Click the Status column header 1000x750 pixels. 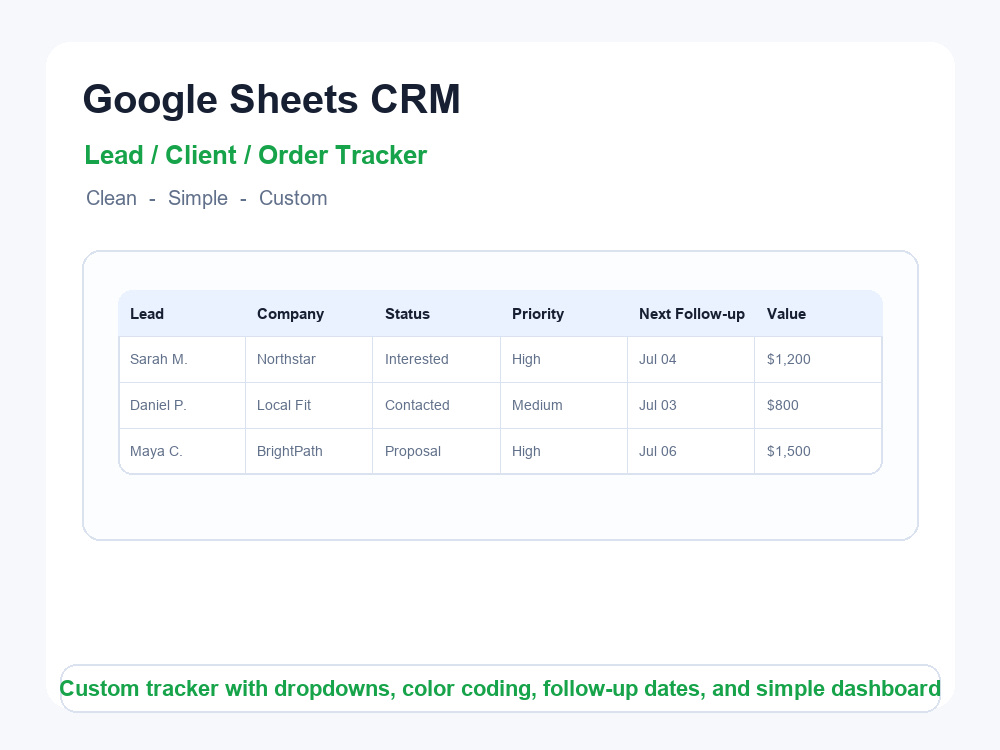437,314
